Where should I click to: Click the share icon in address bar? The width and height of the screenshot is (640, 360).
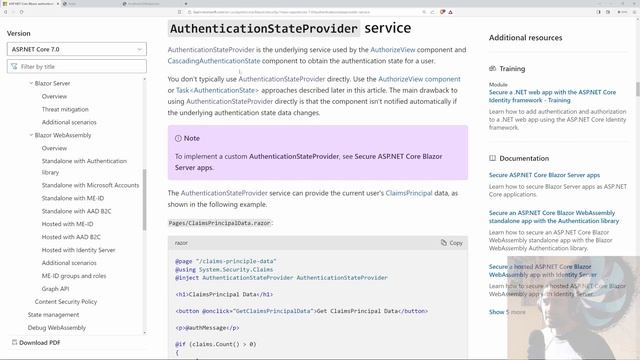(433, 12)
